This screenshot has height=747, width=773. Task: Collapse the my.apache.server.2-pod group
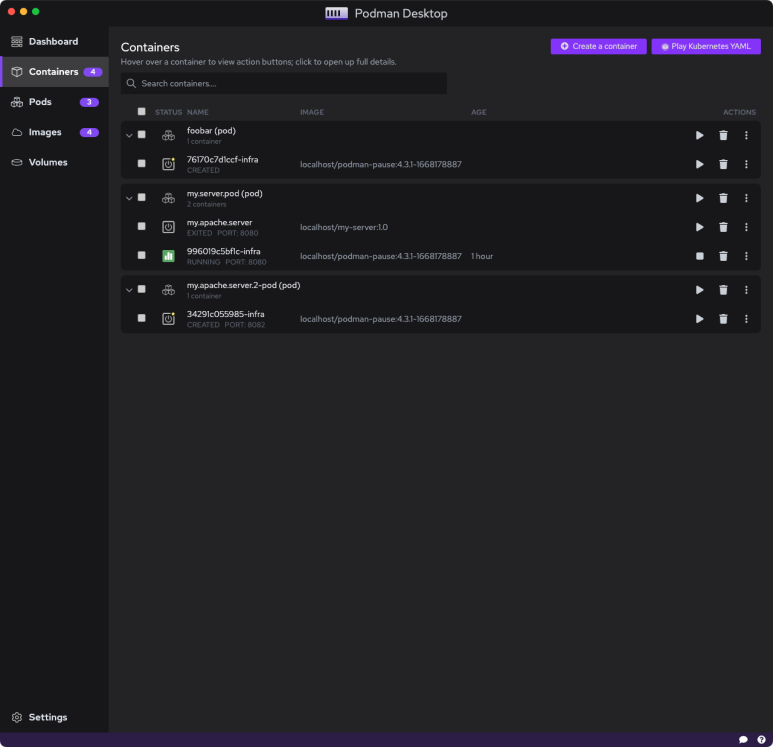[129, 290]
